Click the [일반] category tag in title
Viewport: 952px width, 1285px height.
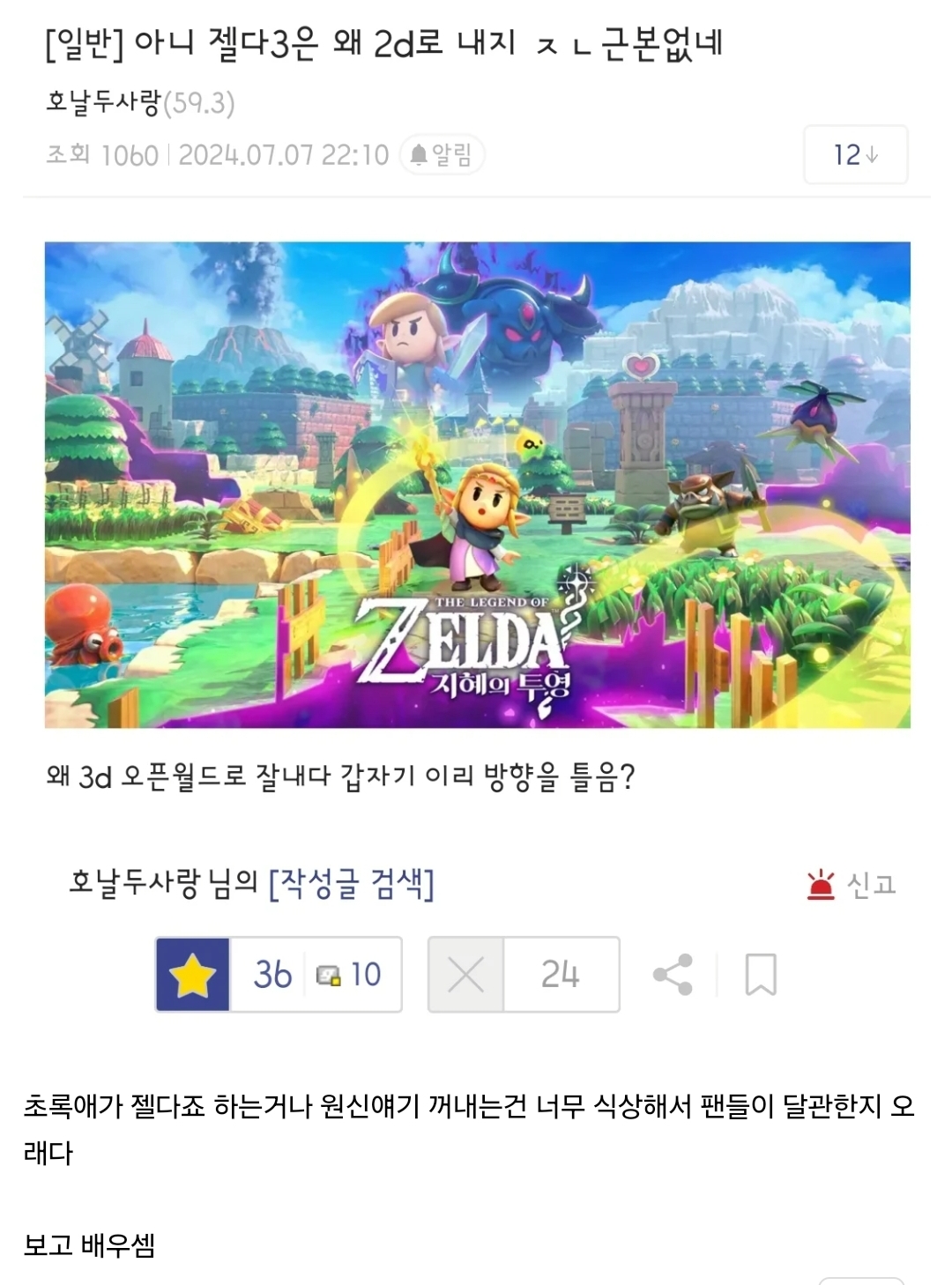[x=85, y=43]
